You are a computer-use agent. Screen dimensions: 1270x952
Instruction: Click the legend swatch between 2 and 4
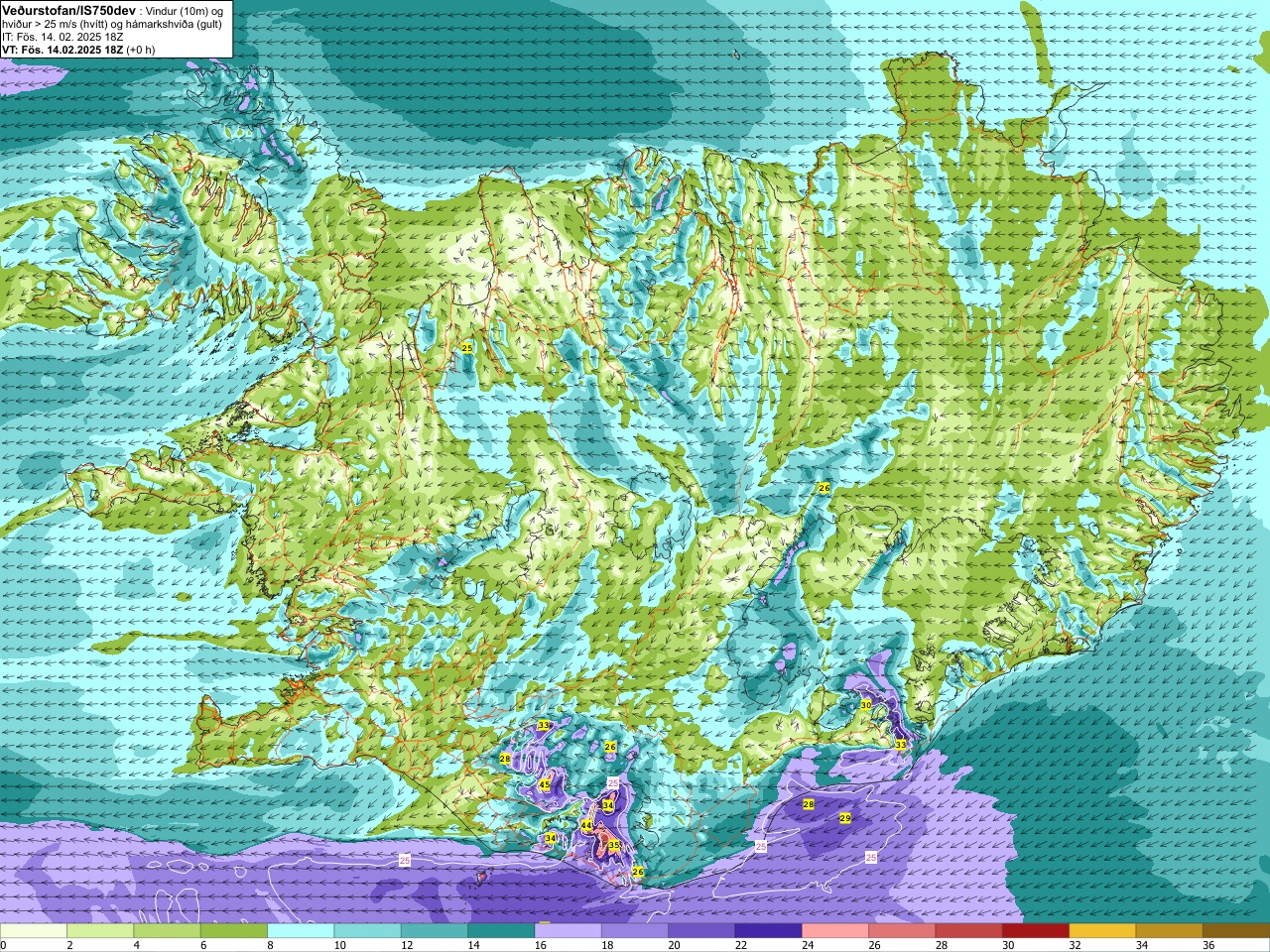100,931
